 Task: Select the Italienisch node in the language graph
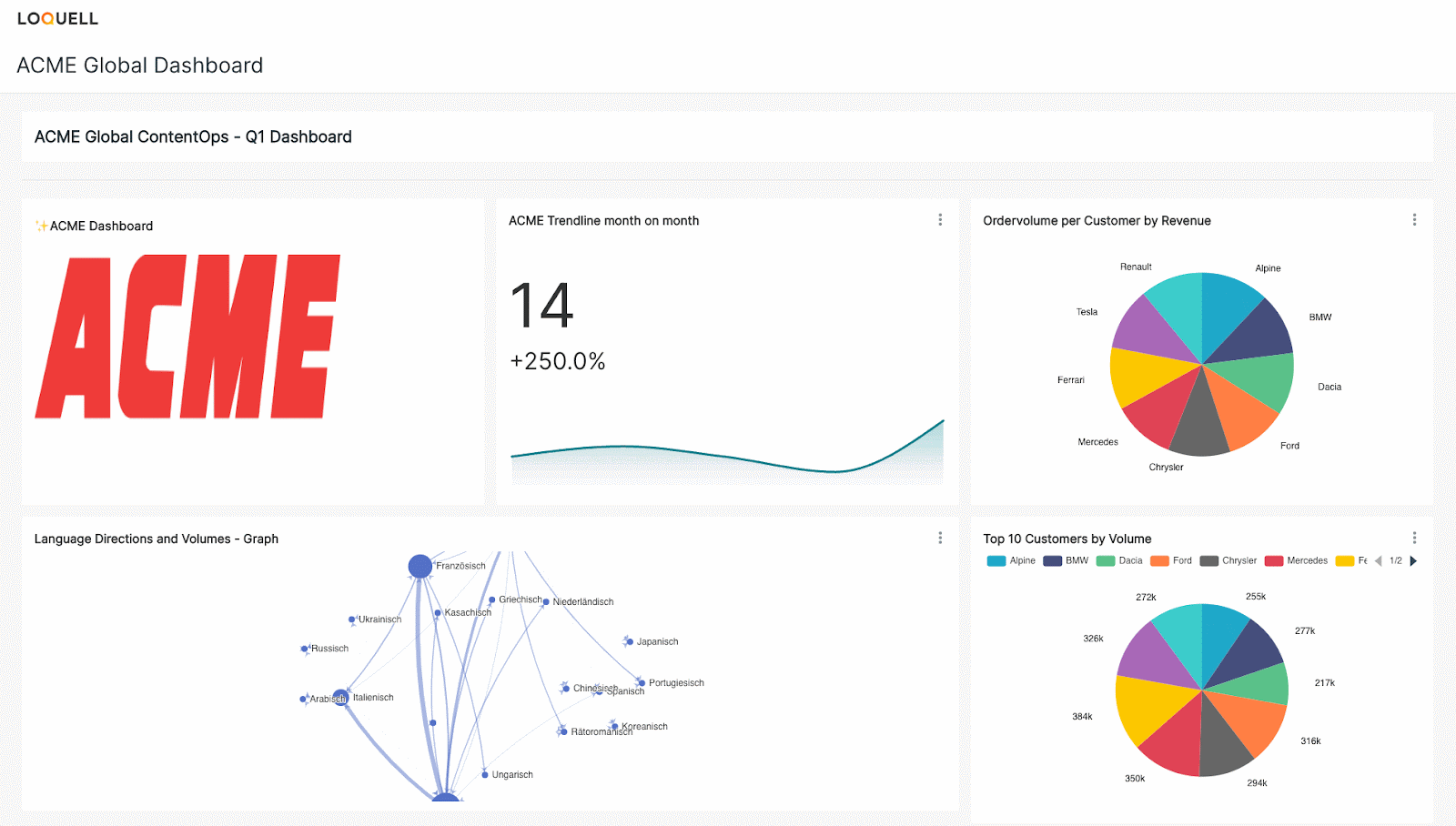click(340, 698)
